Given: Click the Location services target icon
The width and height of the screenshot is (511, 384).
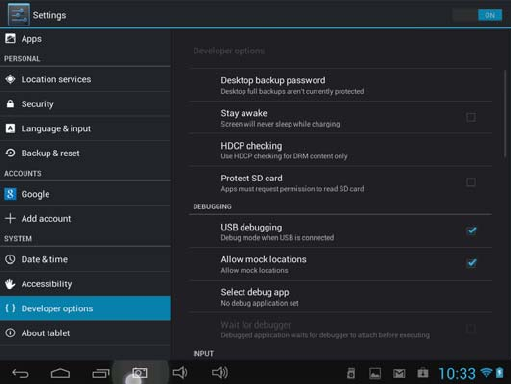Looking at the screenshot, I should pos(10,79).
